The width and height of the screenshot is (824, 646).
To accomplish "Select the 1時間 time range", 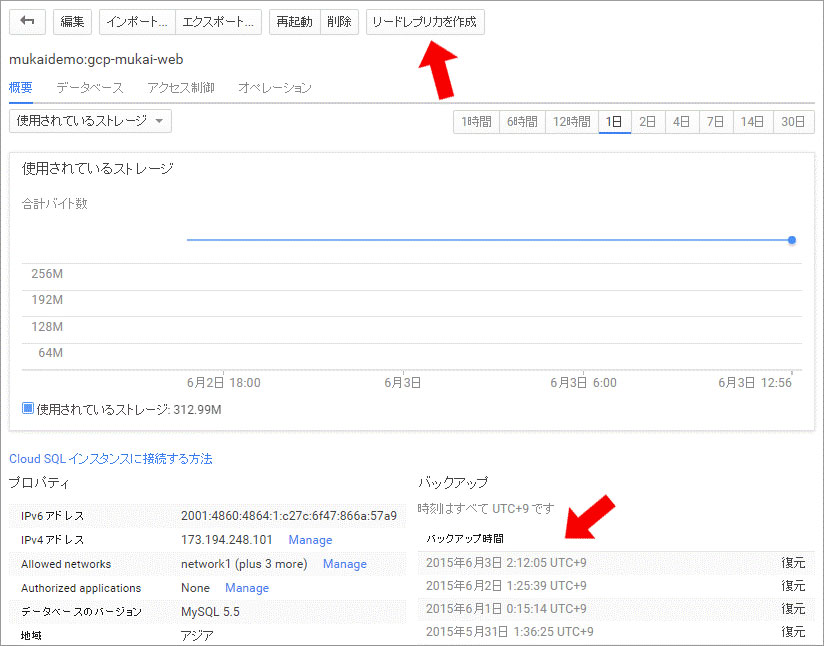I will point(477,122).
